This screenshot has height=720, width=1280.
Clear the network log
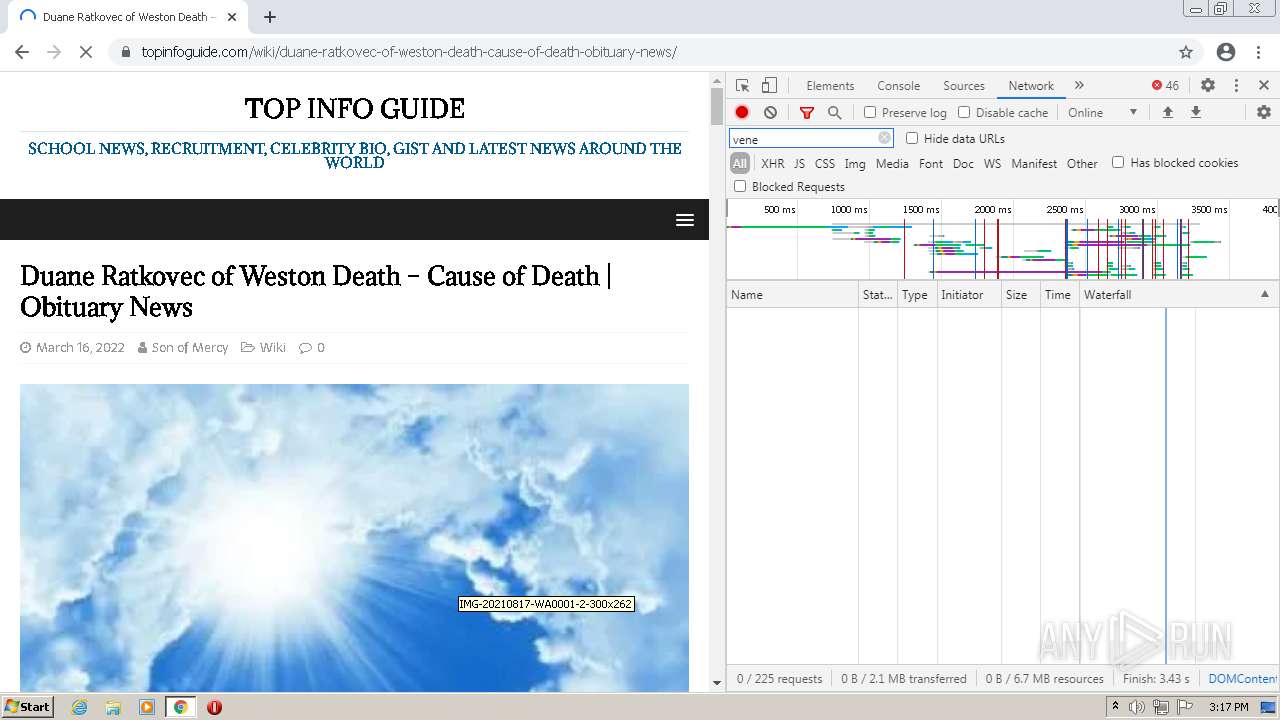[770, 113]
